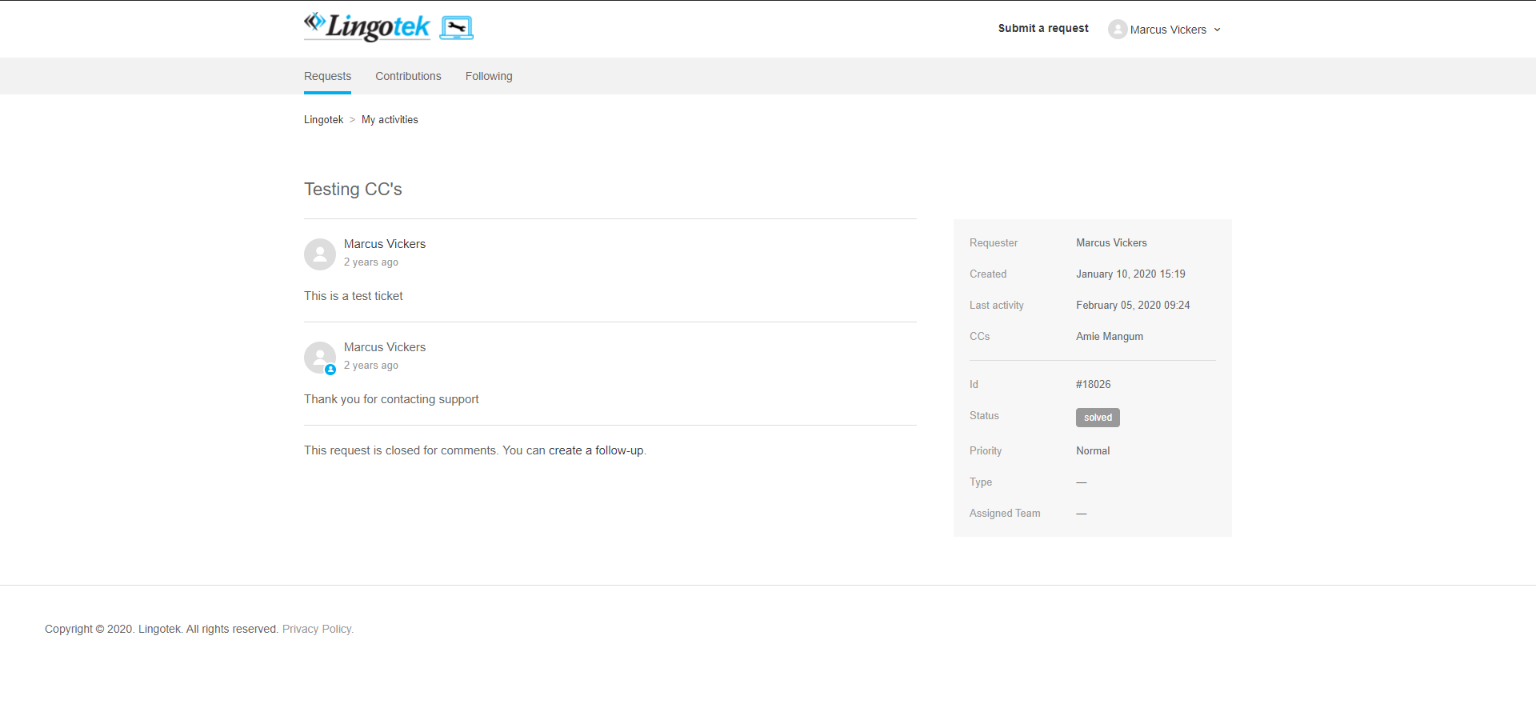Viewport: 1536px width, 721px height.
Task: Click the user avatar in top header
Action: [1117, 30]
